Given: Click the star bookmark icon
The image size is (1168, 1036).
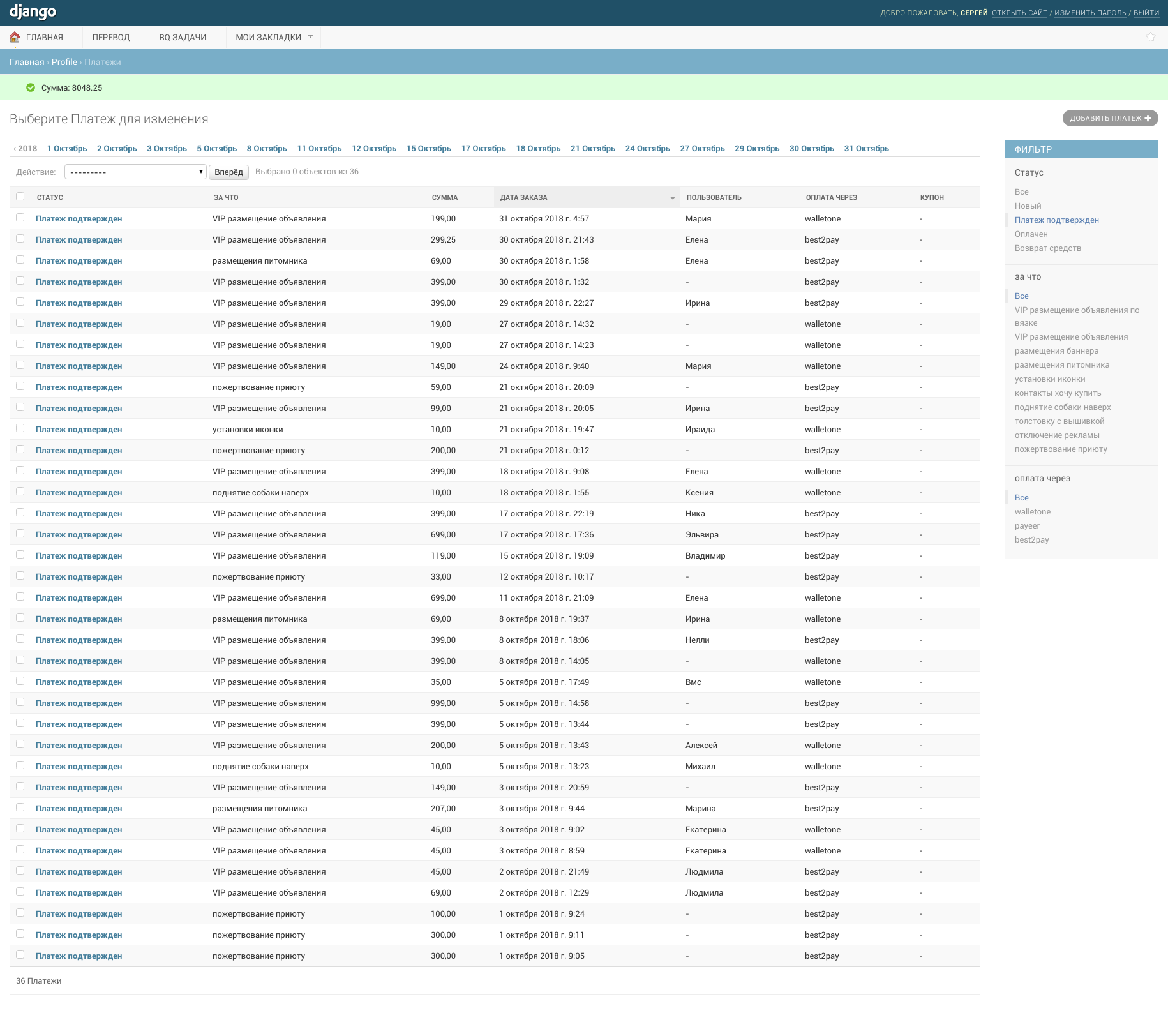Looking at the screenshot, I should (1150, 37).
